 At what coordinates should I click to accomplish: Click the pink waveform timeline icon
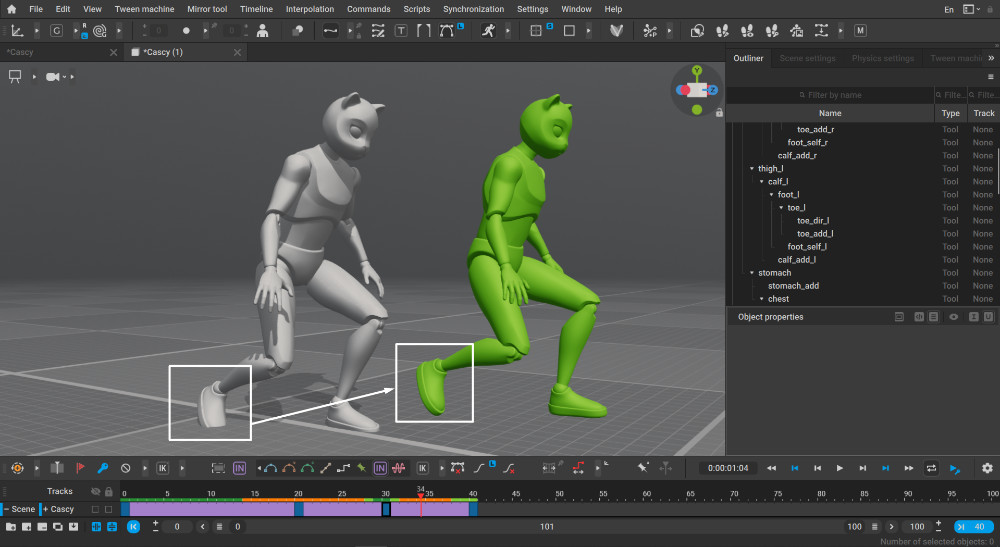tap(399, 468)
